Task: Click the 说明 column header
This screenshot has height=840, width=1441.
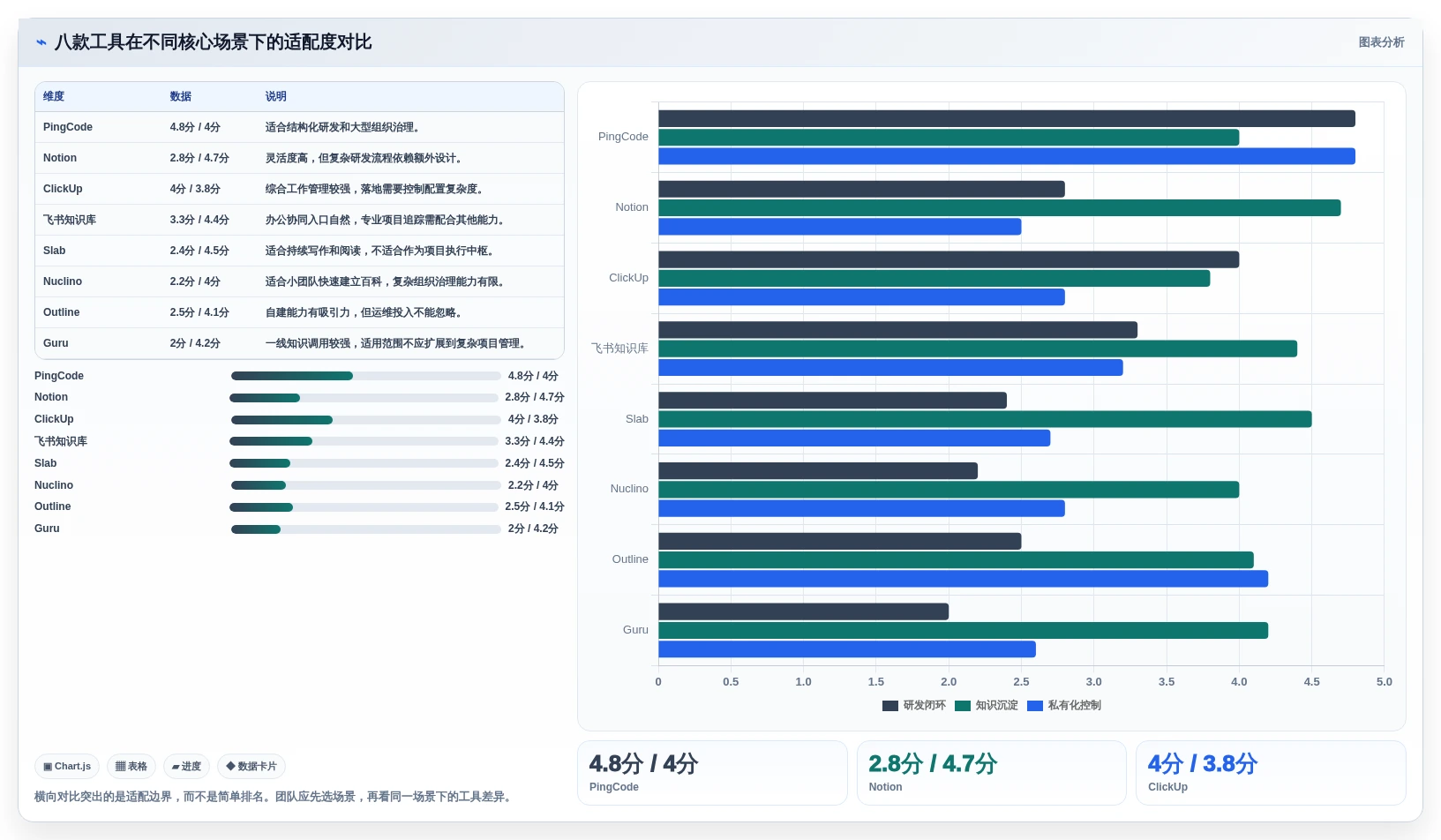Action: point(276,96)
